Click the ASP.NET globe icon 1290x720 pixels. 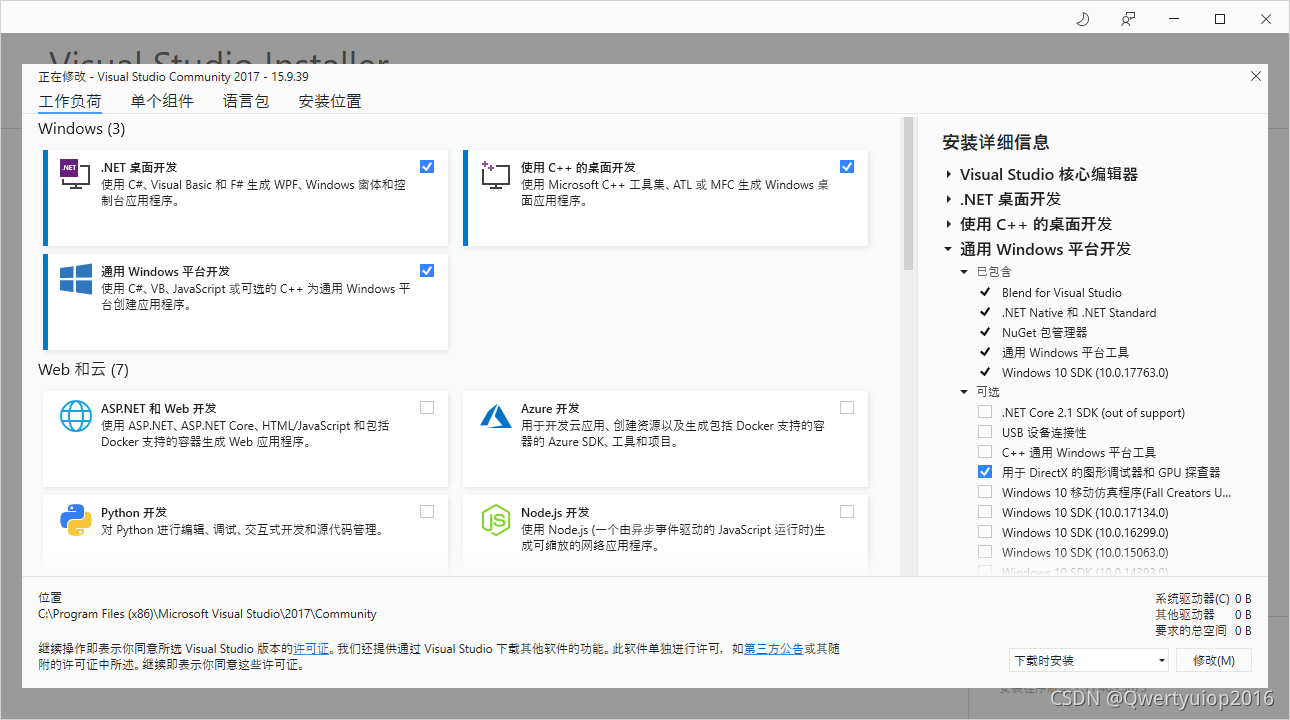[76, 415]
